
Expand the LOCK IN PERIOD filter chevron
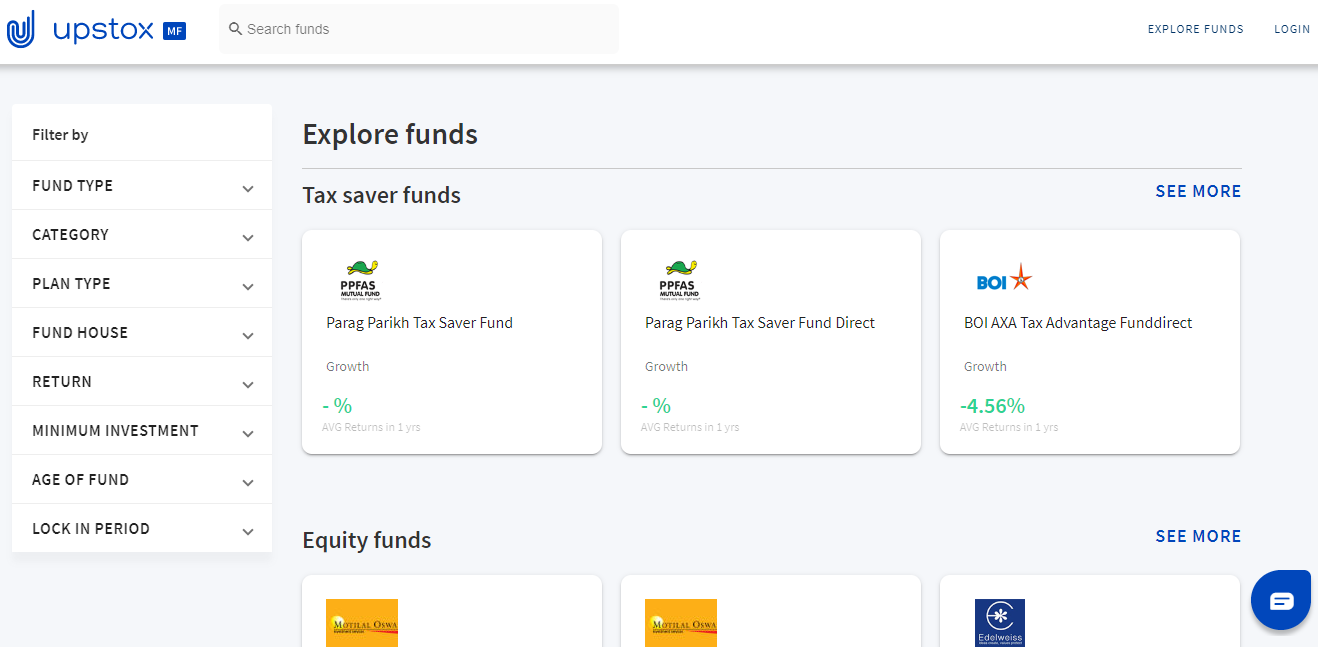[248, 531]
